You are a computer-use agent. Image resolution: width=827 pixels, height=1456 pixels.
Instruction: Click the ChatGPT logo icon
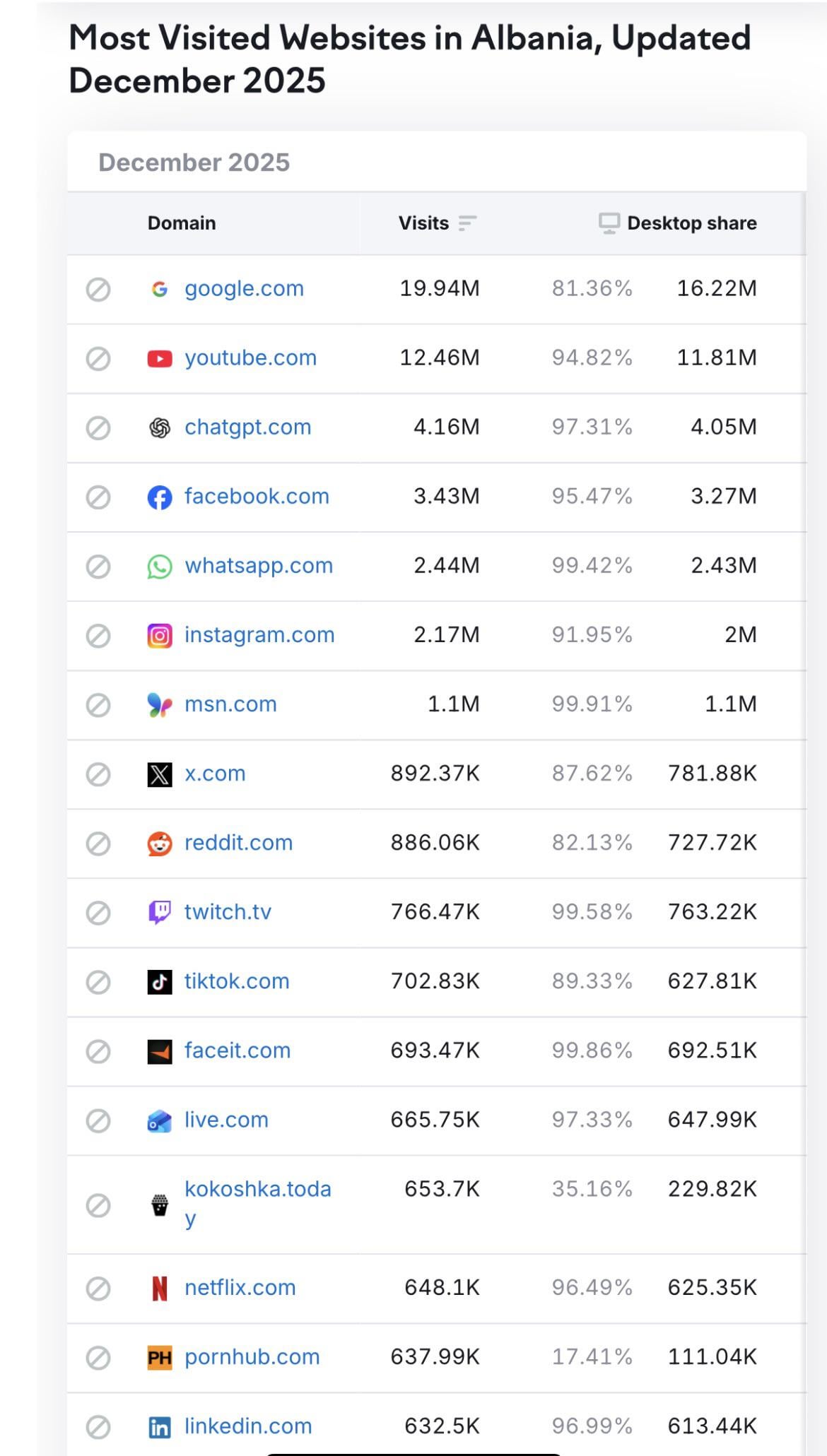[160, 427]
